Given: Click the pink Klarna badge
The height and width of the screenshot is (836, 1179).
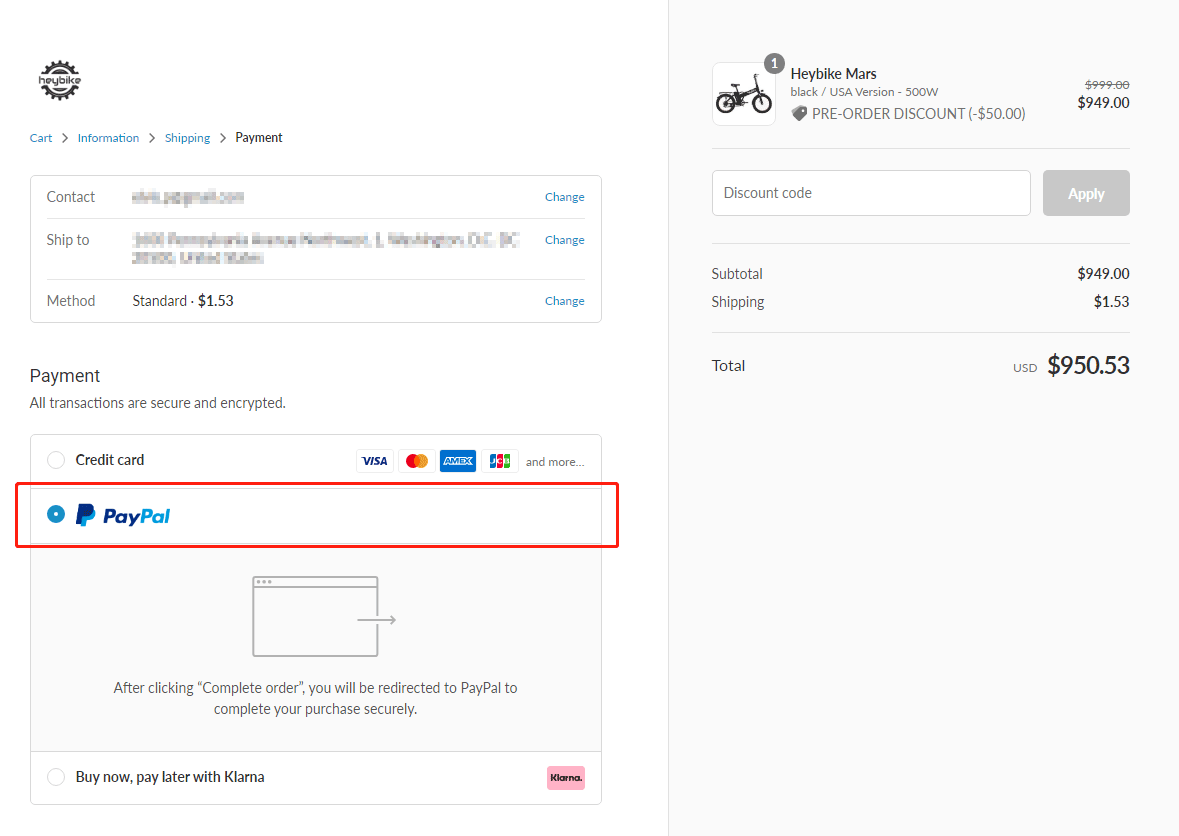Looking at the screenshot, I should point(566,777).
